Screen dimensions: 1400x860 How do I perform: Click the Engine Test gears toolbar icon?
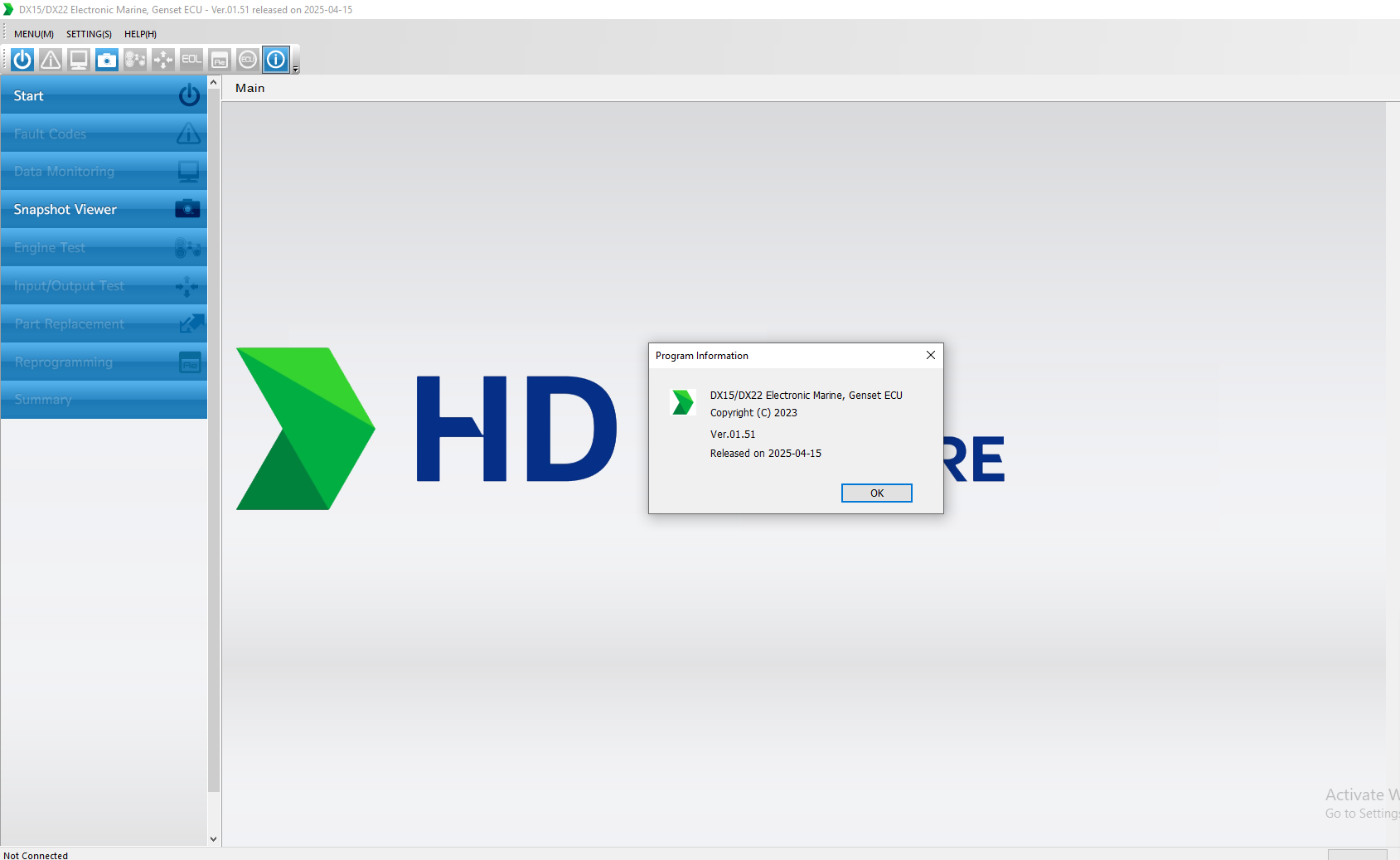pos(135,60)
